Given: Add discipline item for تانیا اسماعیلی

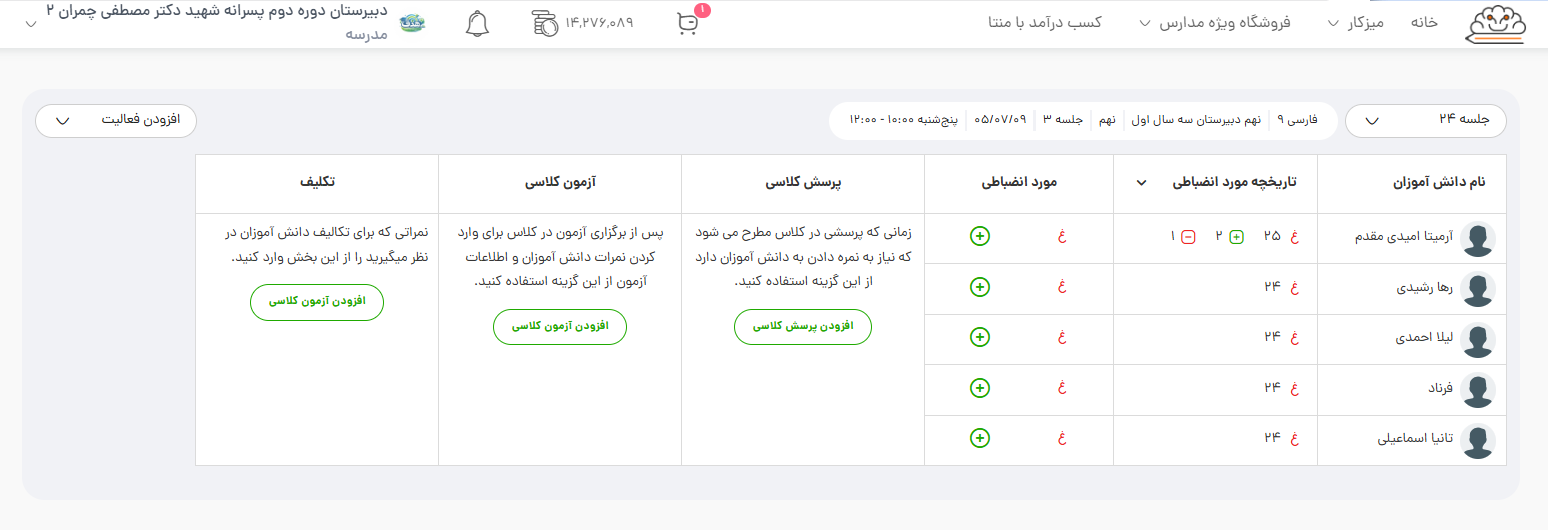Looking at the screenshot, I should tap(979, 437).
